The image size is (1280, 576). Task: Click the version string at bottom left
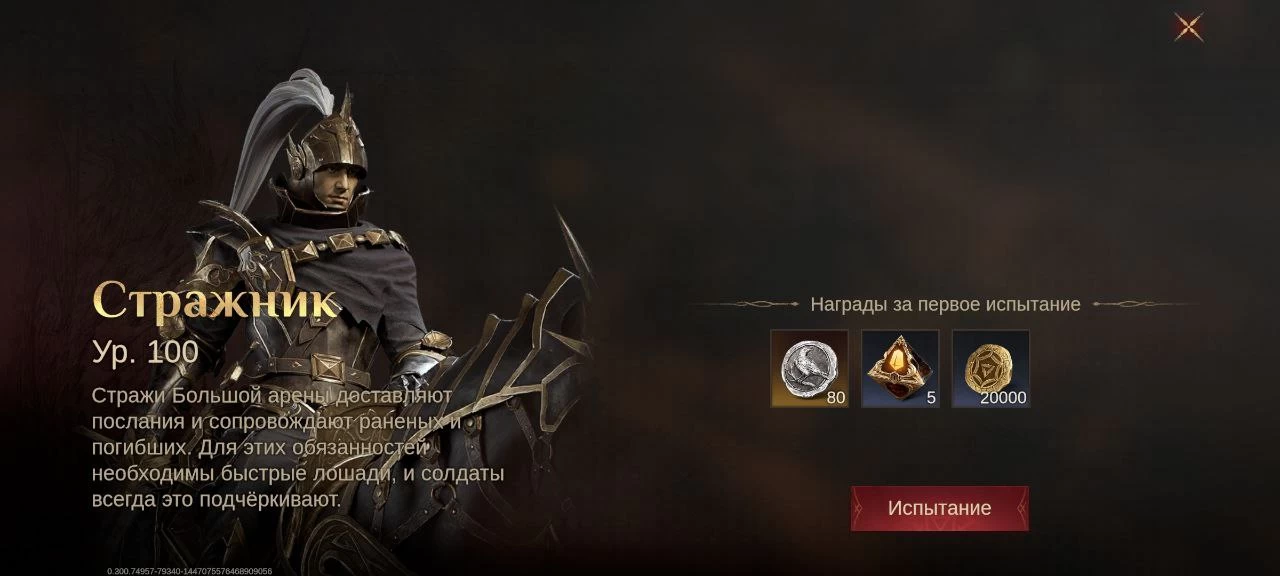[x=189, y=571]
